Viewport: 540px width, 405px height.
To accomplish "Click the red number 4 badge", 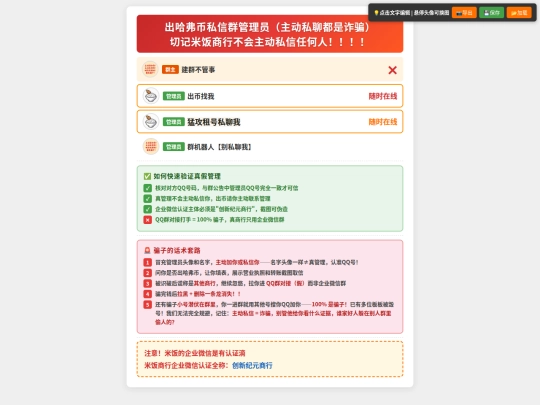I will [147, 294].
